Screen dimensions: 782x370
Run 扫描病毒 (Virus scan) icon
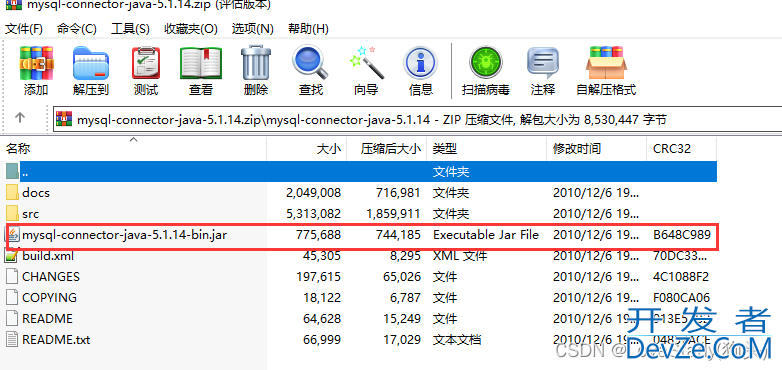coord(485,63)
